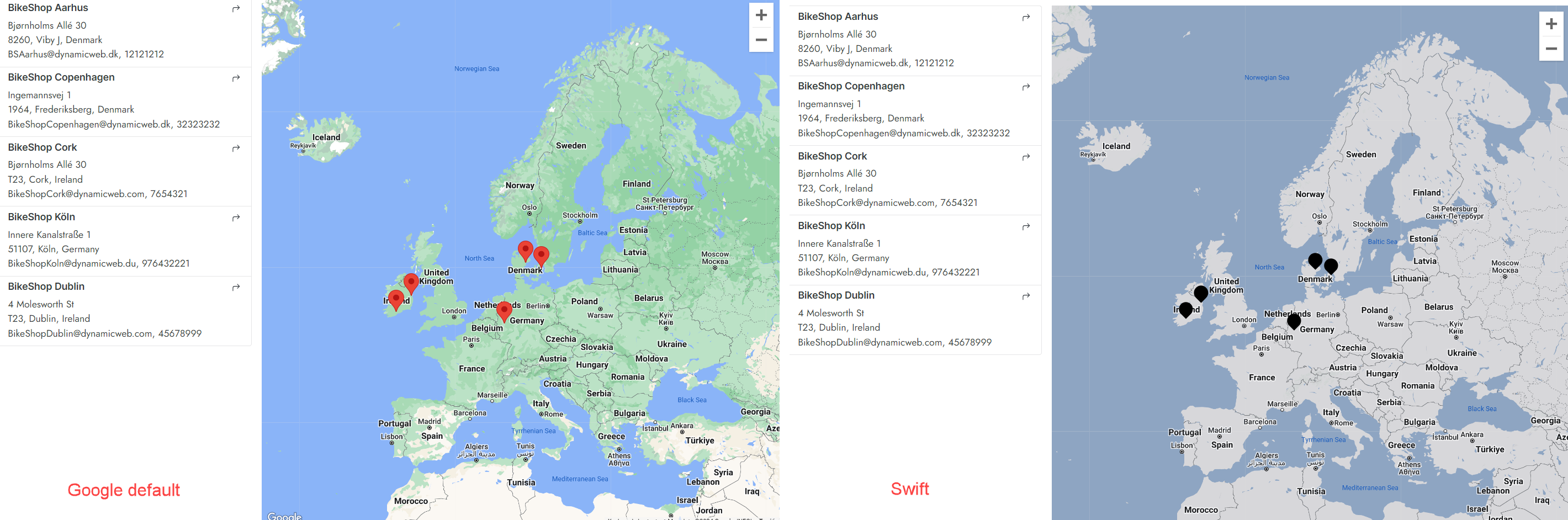1568x520 pixels.
Task: Click Ingemannsvej 1 address in Swift list
Action: pyautogui.click(x=830, y=104)
